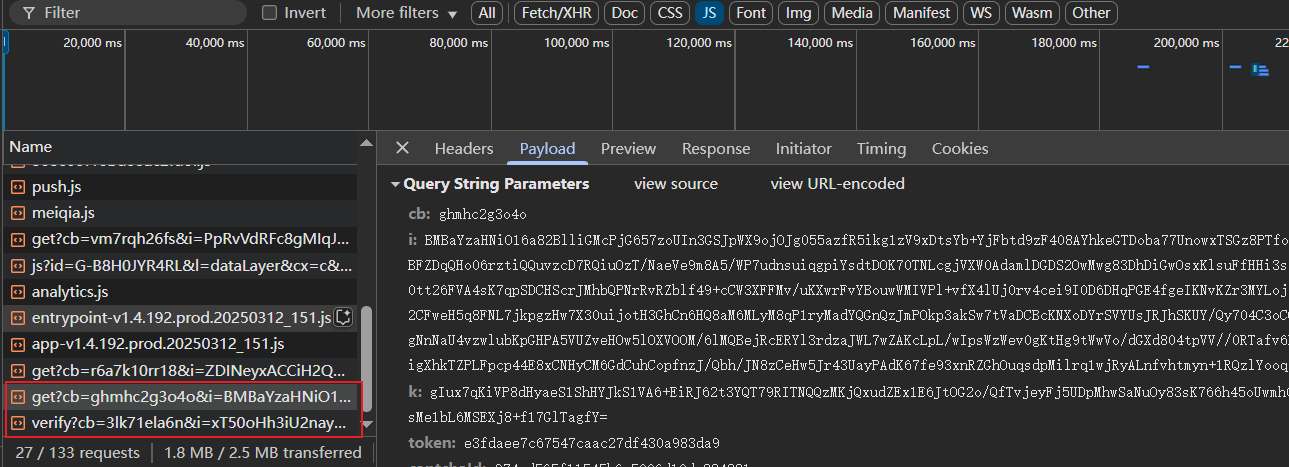Close the request details panel with X

click(x=402, y=148)
